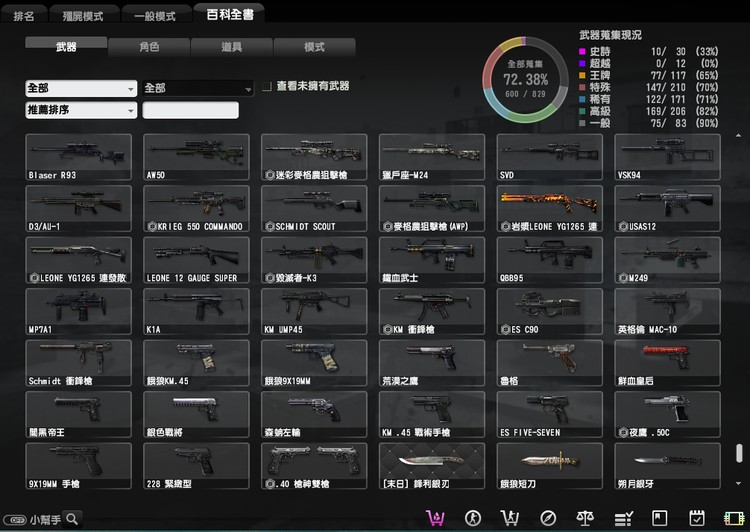Open the QBB95 weapon card
This screenshot has height=532, width=750.
click(x=550, y=260)
